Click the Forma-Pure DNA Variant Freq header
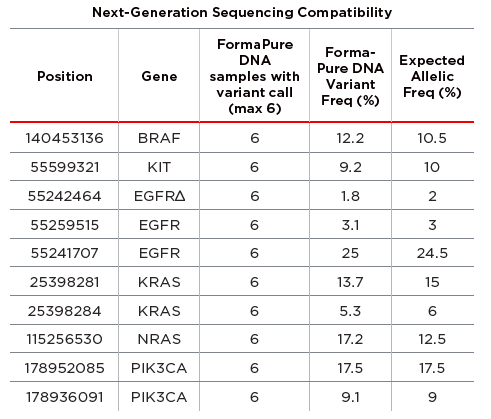 350,76
